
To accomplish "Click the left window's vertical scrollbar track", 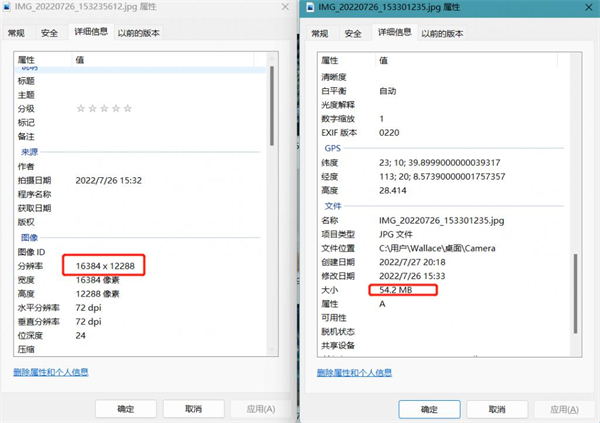I will (270, 250).
